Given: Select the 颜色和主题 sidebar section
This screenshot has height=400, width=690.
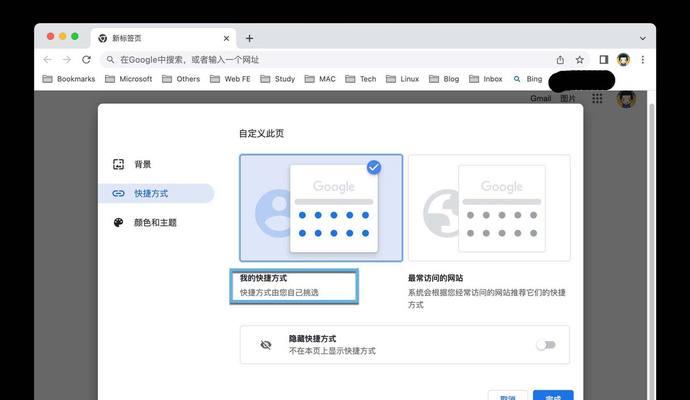Looking at the screenshot, I should tap(156, 223).
